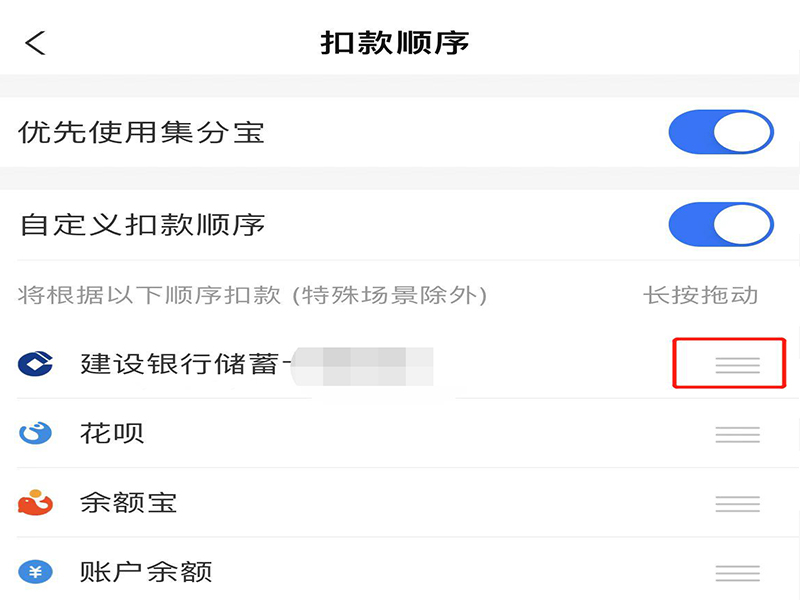Viewport: 800px width, 600px height.
Task: Tap the Yu'e Bao (余额宝) orange icon
Action: coord(35,502)
